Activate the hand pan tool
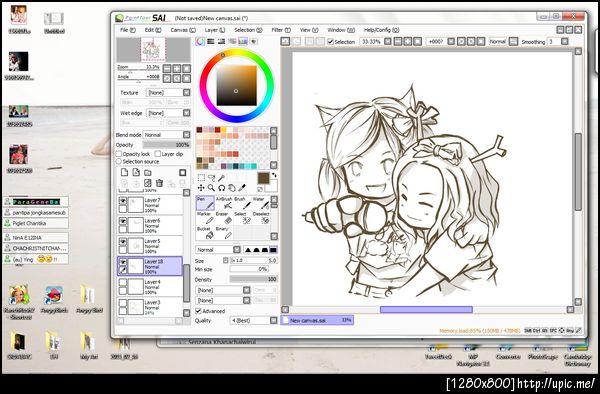Screen dimensions: 600x394 tap(232, 188)
